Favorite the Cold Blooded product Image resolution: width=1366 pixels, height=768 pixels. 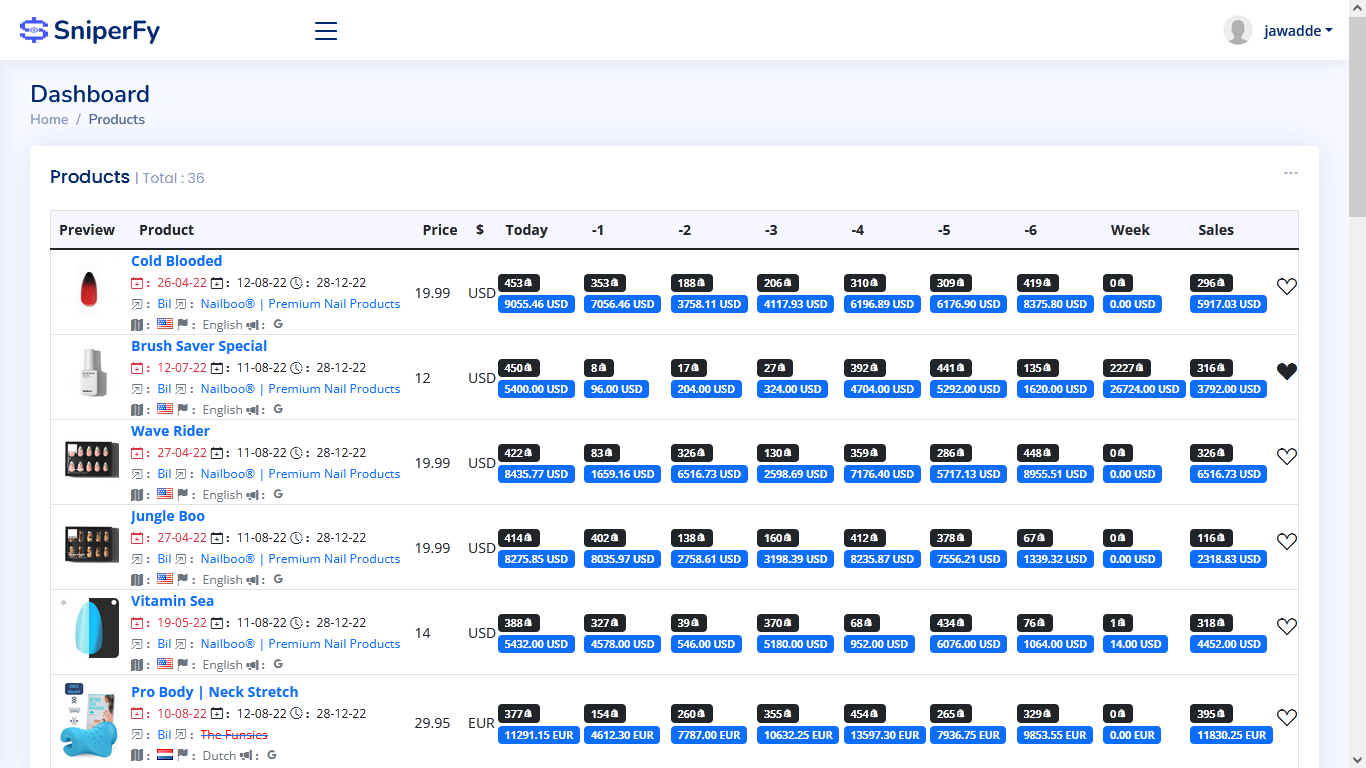[x=1287, y=286]
